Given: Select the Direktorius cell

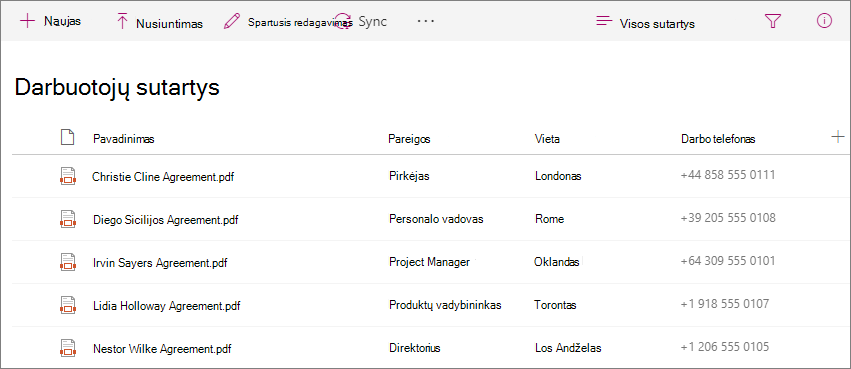Looking at the screenshot, I should point(415,348).
